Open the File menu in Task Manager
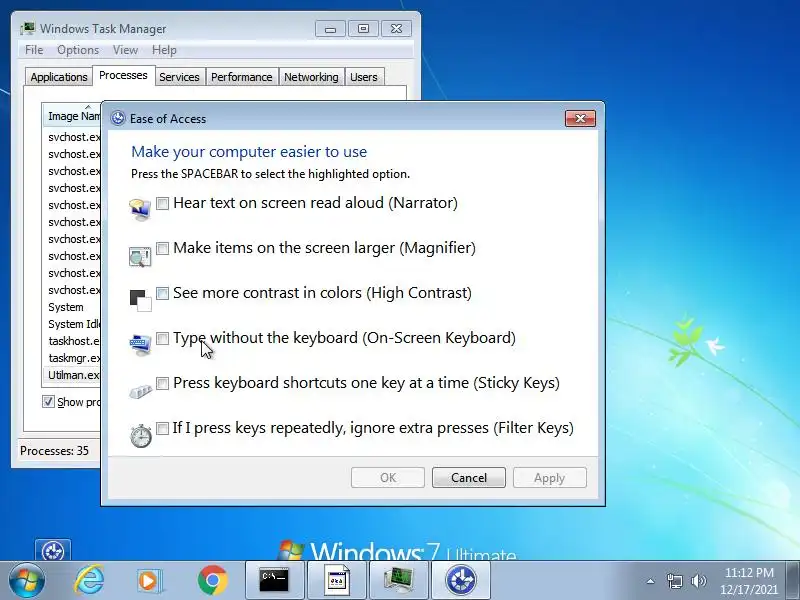This screenshot has height=600, width=800. (34, 50)
